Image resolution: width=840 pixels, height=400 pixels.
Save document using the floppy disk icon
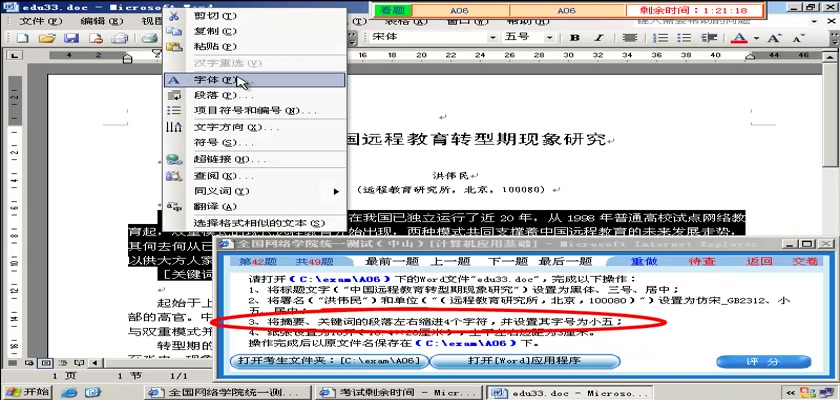[71, 38]
